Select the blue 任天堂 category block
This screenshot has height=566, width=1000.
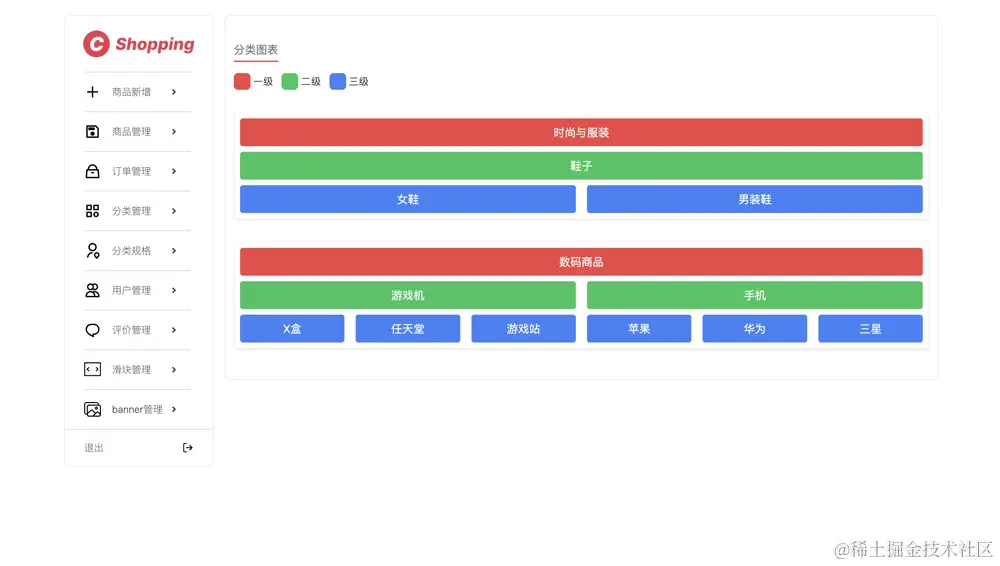pyautogui.click(x=408, y=329)
